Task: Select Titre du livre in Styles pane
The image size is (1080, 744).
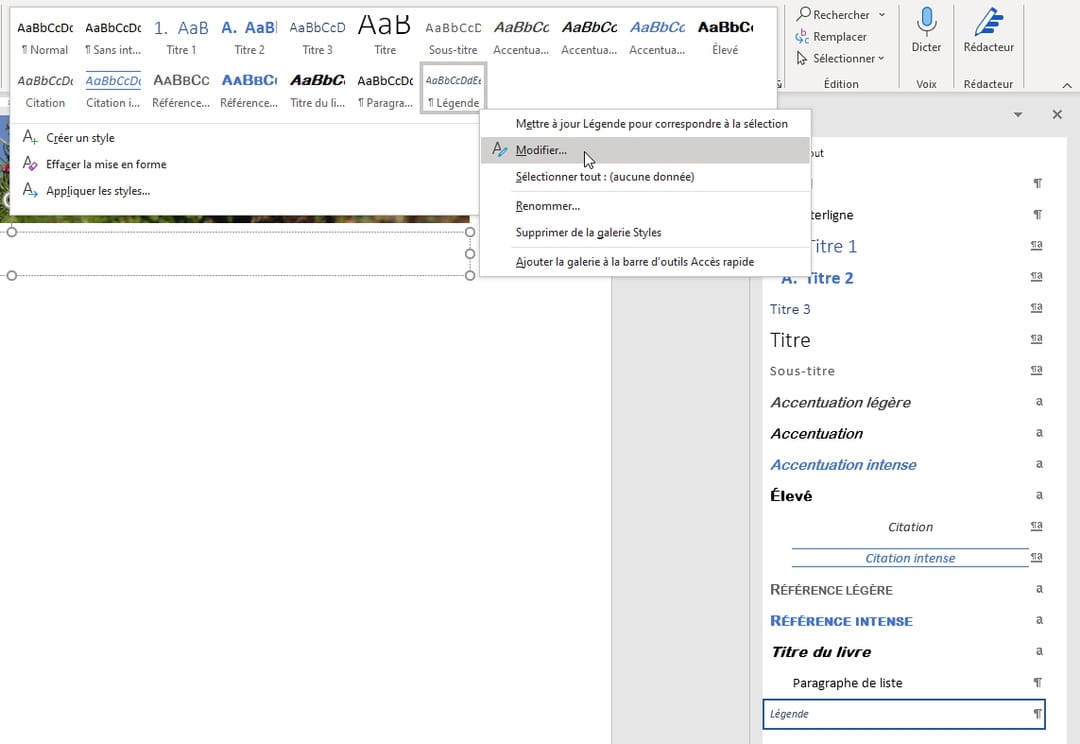Action: tap(820, 652)
